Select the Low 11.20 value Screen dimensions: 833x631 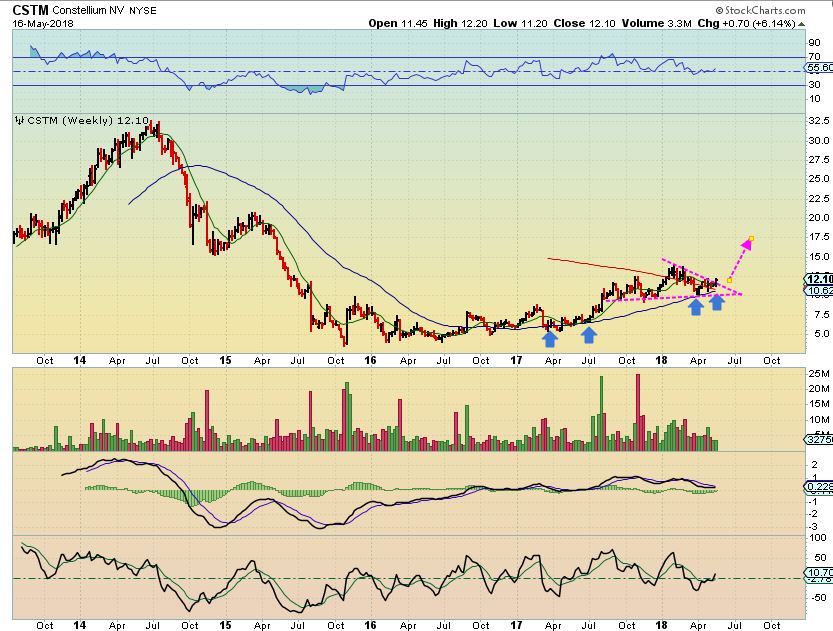tap(521, 23)
